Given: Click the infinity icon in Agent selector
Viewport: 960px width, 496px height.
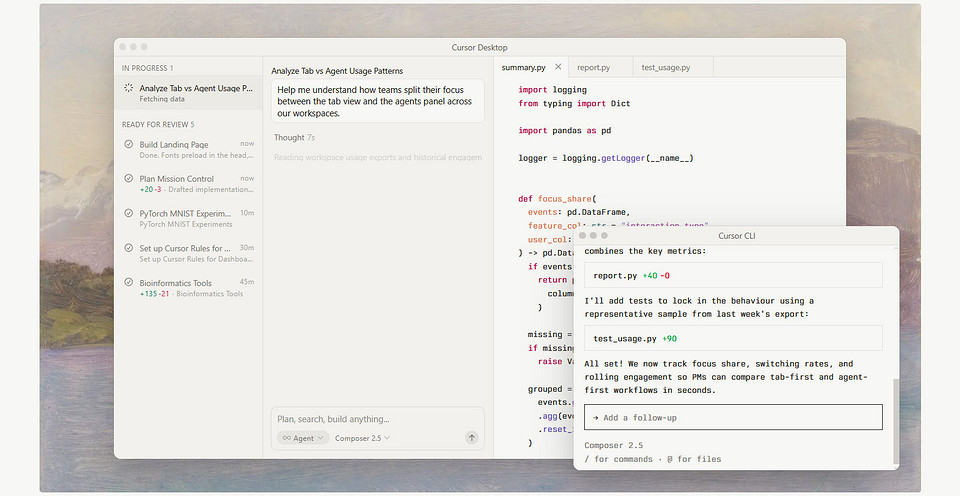Looking at the screenshot, I should pyautogui.click(x=287, y=438).
